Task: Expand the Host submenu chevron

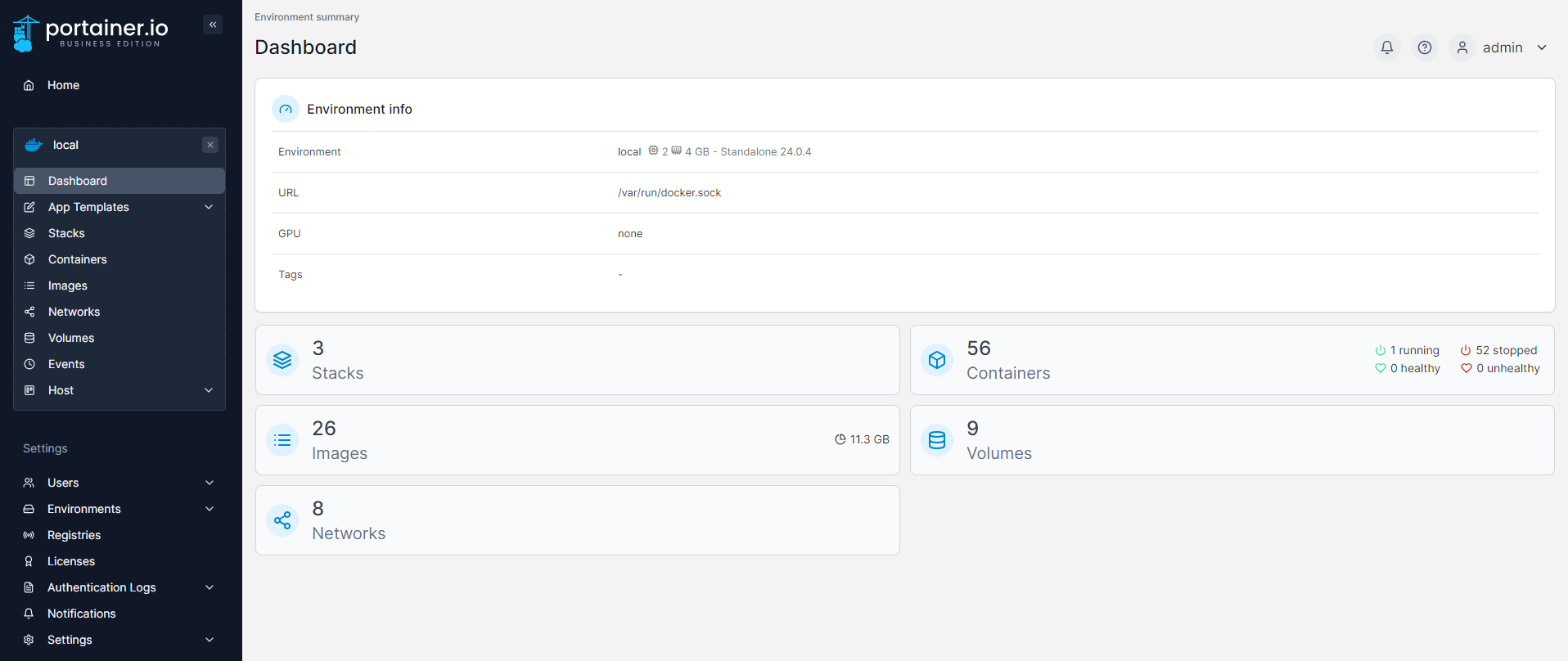Action: point(209,390)
